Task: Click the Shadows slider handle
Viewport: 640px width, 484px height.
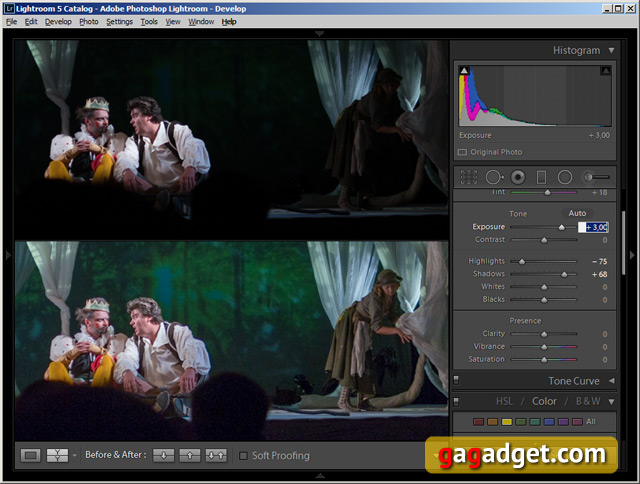Action: click(x=564, y=274)
